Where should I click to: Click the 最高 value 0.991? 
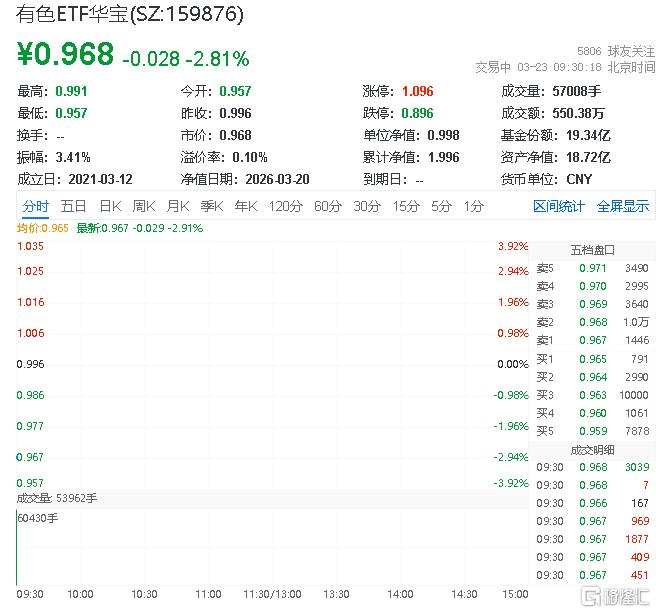[x=71, y=91]
